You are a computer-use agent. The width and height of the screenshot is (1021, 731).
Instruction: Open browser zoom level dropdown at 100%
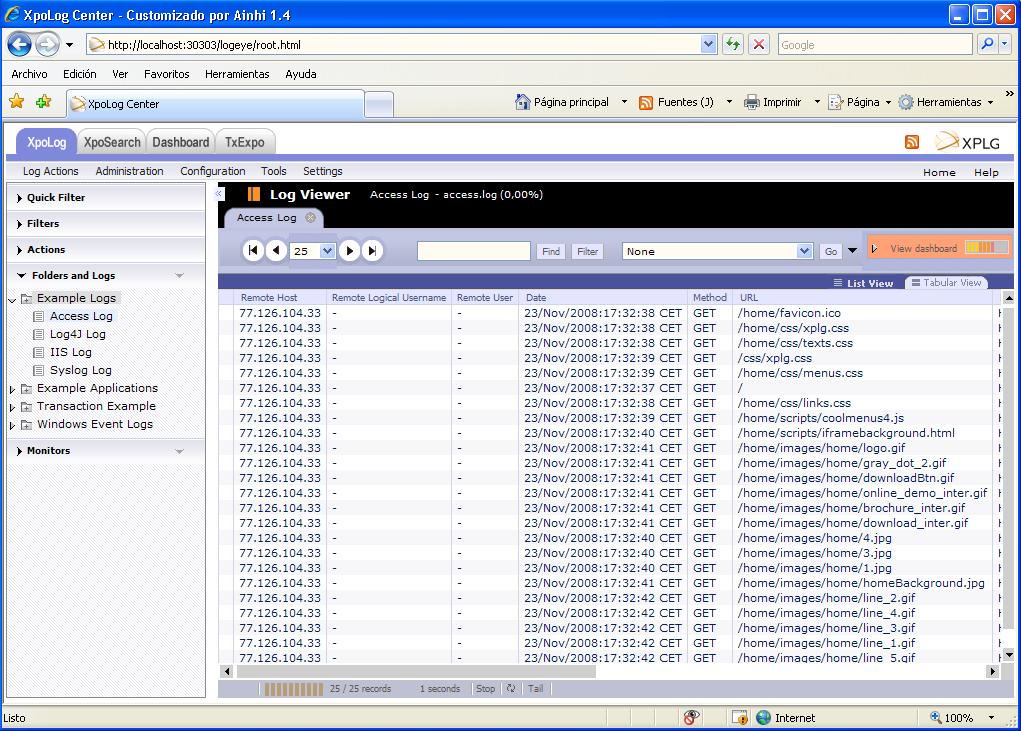pos(991,717)
